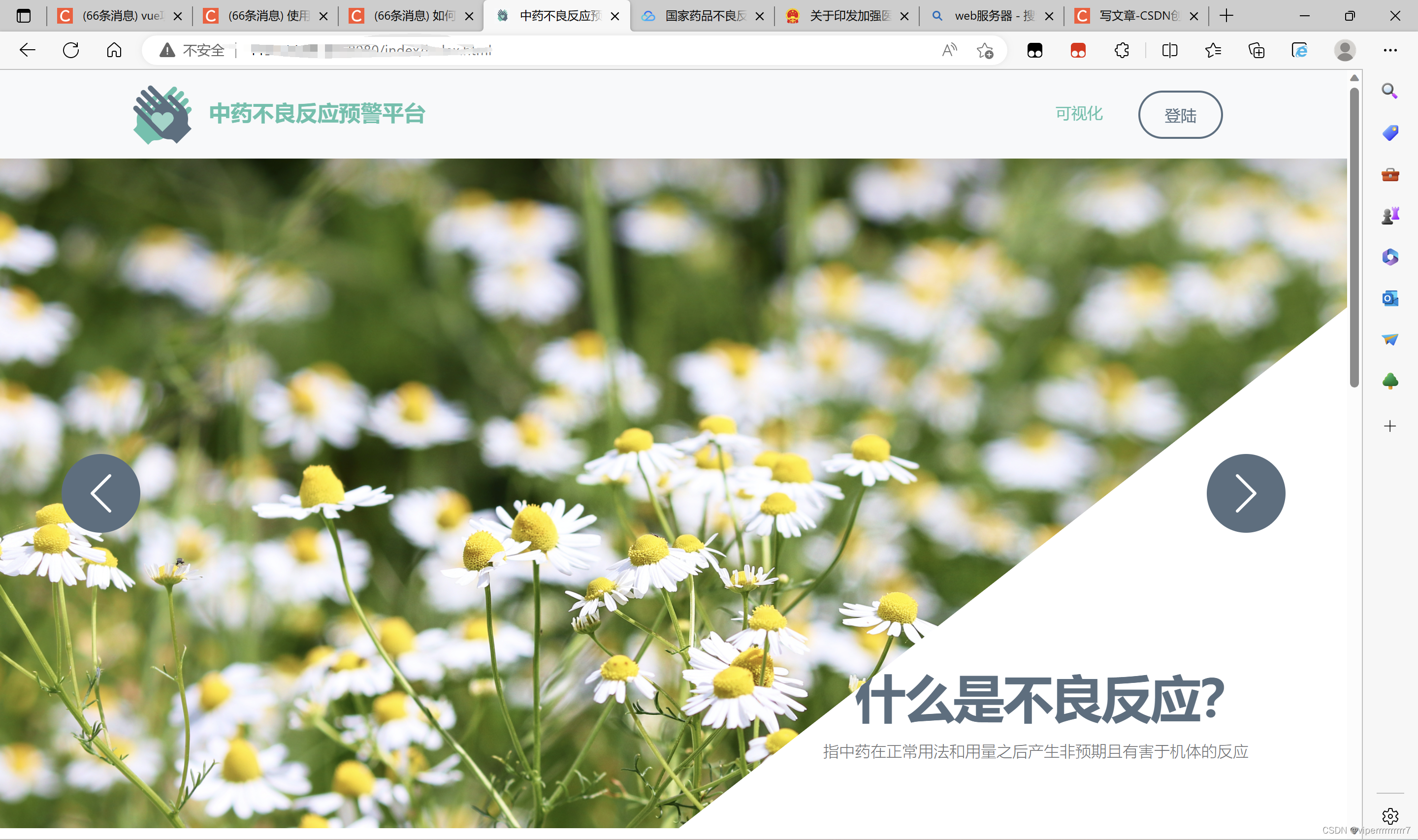
Task: Open the Settings and more ellipsis menu
Action: [1390, 50]
